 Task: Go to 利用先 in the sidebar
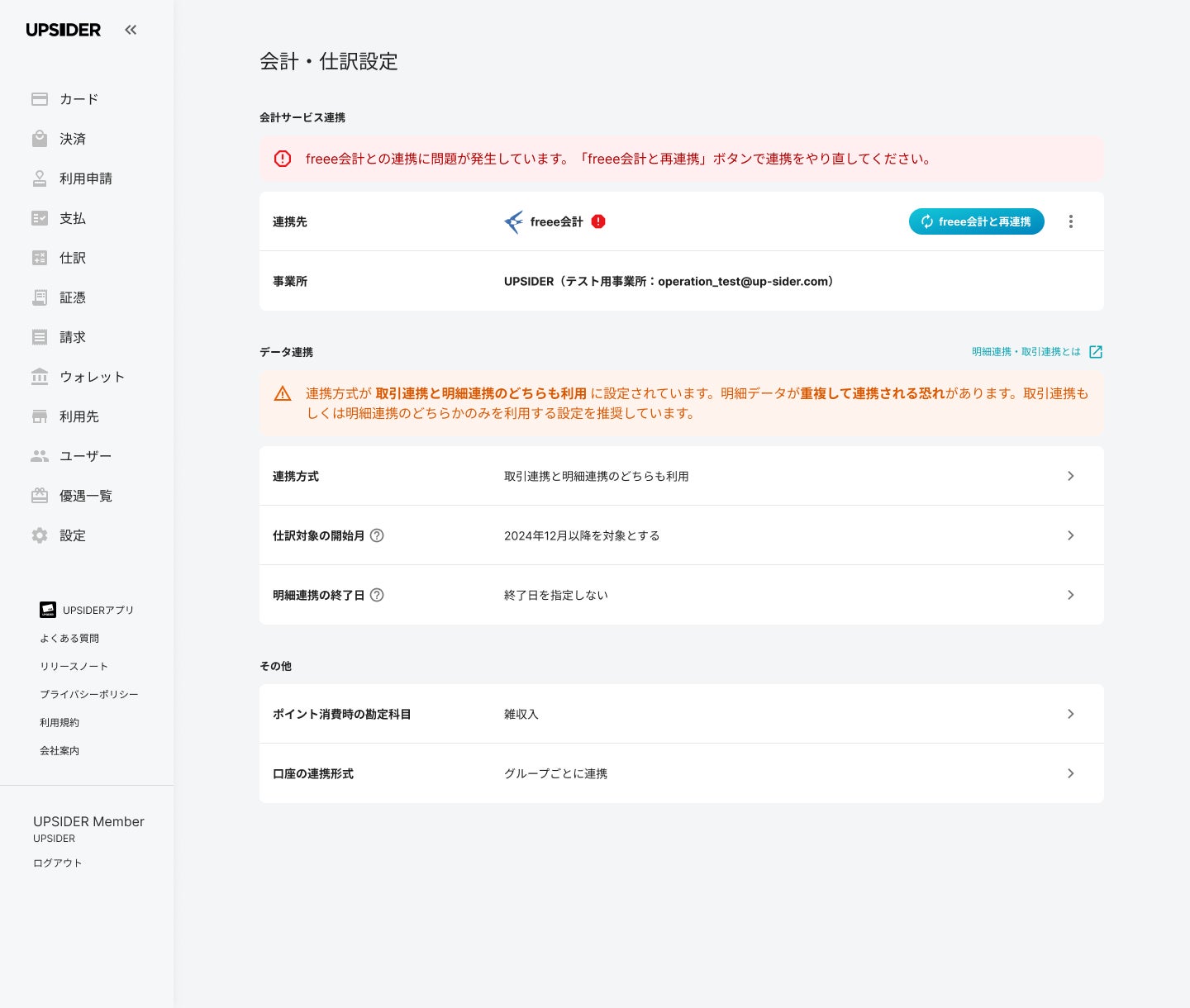click(x=79, y=416)
